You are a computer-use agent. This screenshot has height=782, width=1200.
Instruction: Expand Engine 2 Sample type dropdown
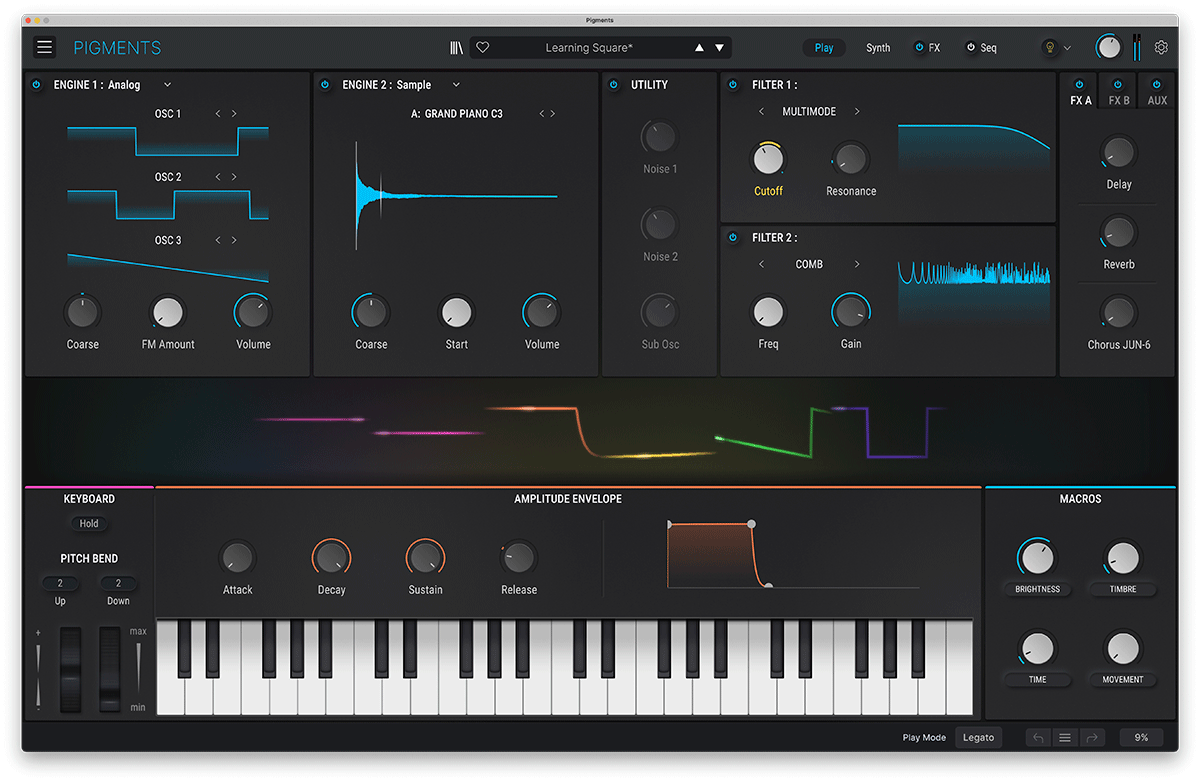click(x=456, y=85)
